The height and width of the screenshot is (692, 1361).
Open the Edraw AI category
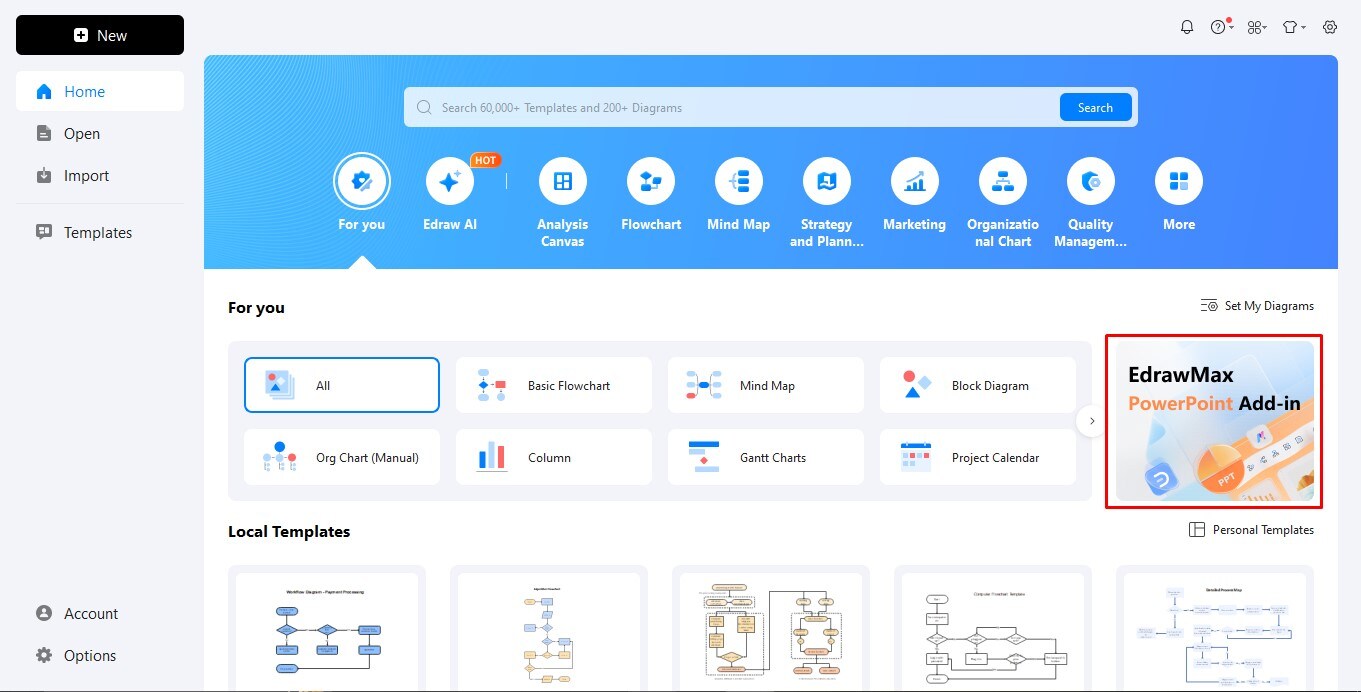450,181
